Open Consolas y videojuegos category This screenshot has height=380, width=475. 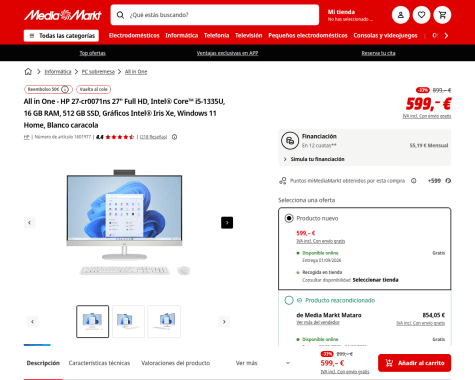click(x=385, y=36)
